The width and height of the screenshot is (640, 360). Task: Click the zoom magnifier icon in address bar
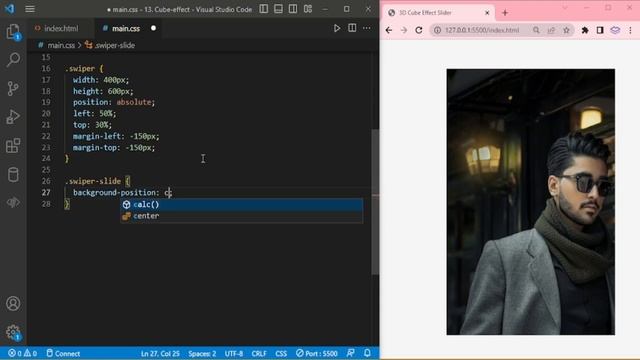click(x=536, y=30)
